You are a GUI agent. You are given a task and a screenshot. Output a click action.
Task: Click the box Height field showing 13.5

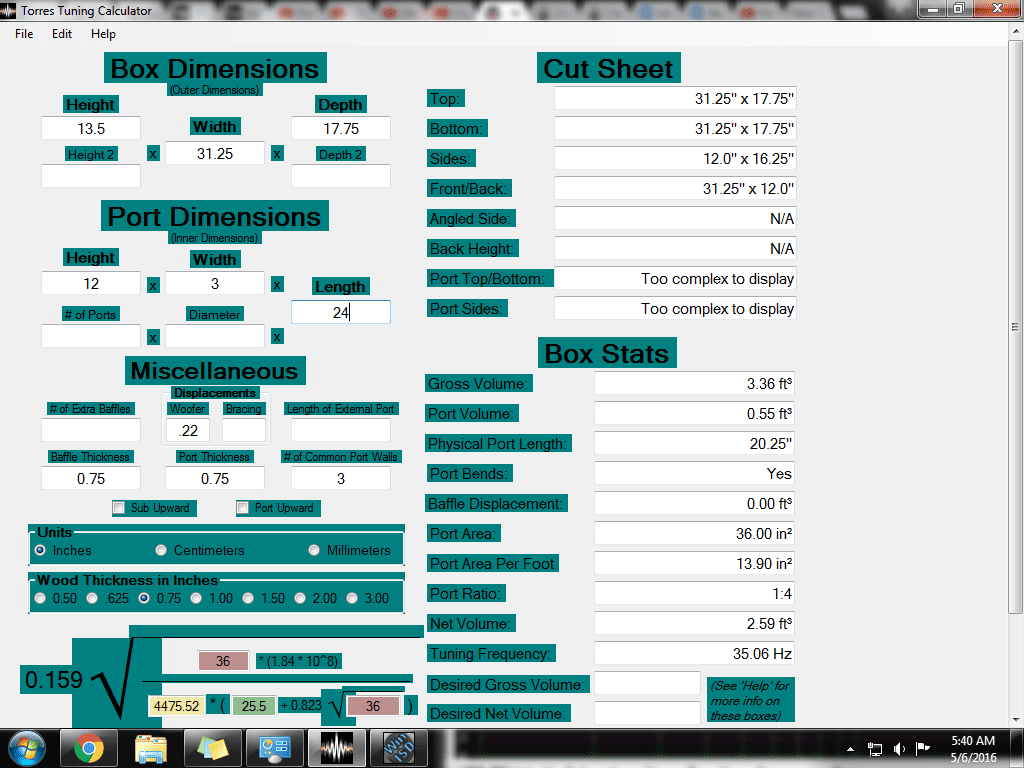(91, 128)
